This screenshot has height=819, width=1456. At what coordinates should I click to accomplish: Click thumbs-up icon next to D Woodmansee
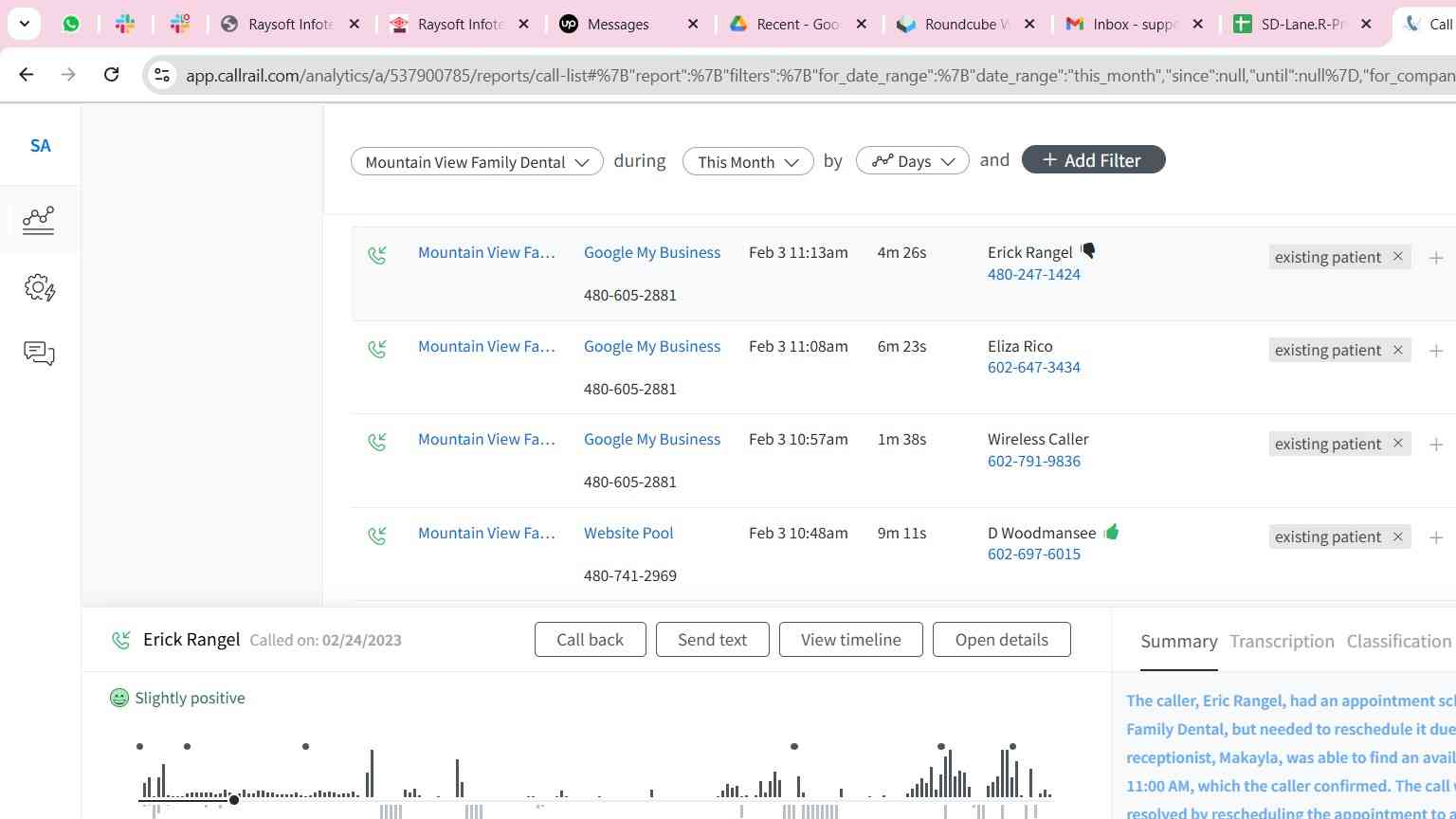pyautogui.click(x=1111, y=532)
